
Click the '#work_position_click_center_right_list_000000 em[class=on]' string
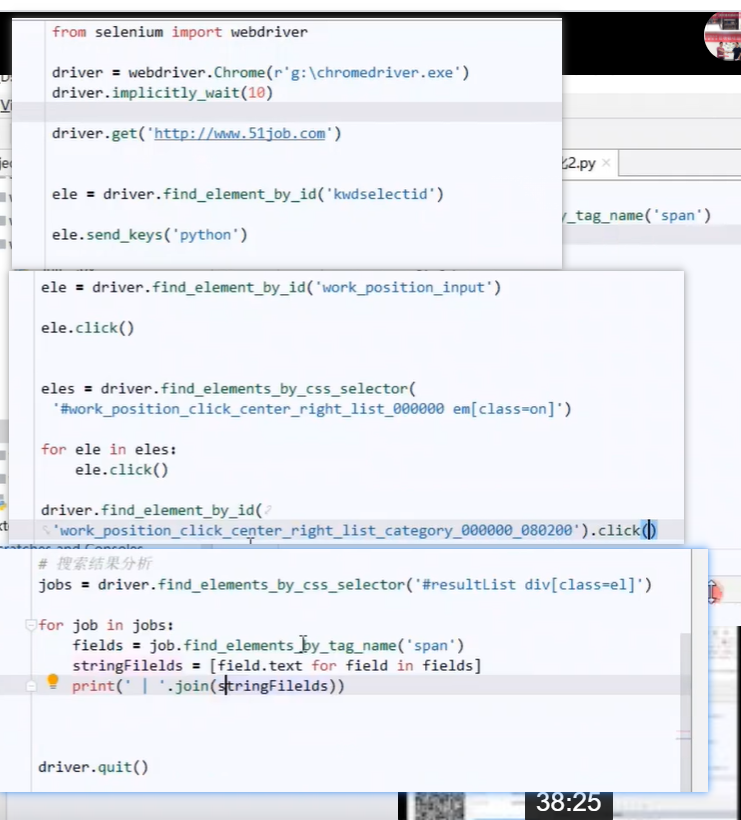click(307, 409)
